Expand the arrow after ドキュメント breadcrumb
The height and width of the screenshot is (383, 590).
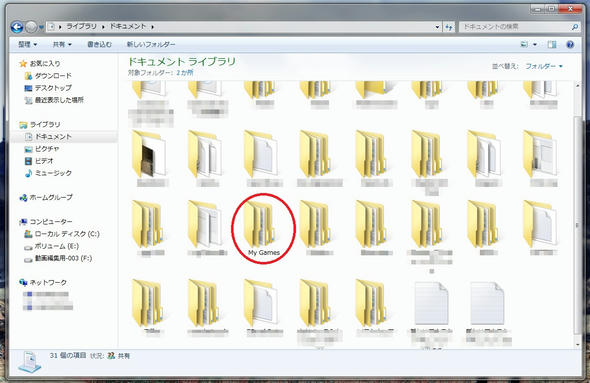point(153,27)
